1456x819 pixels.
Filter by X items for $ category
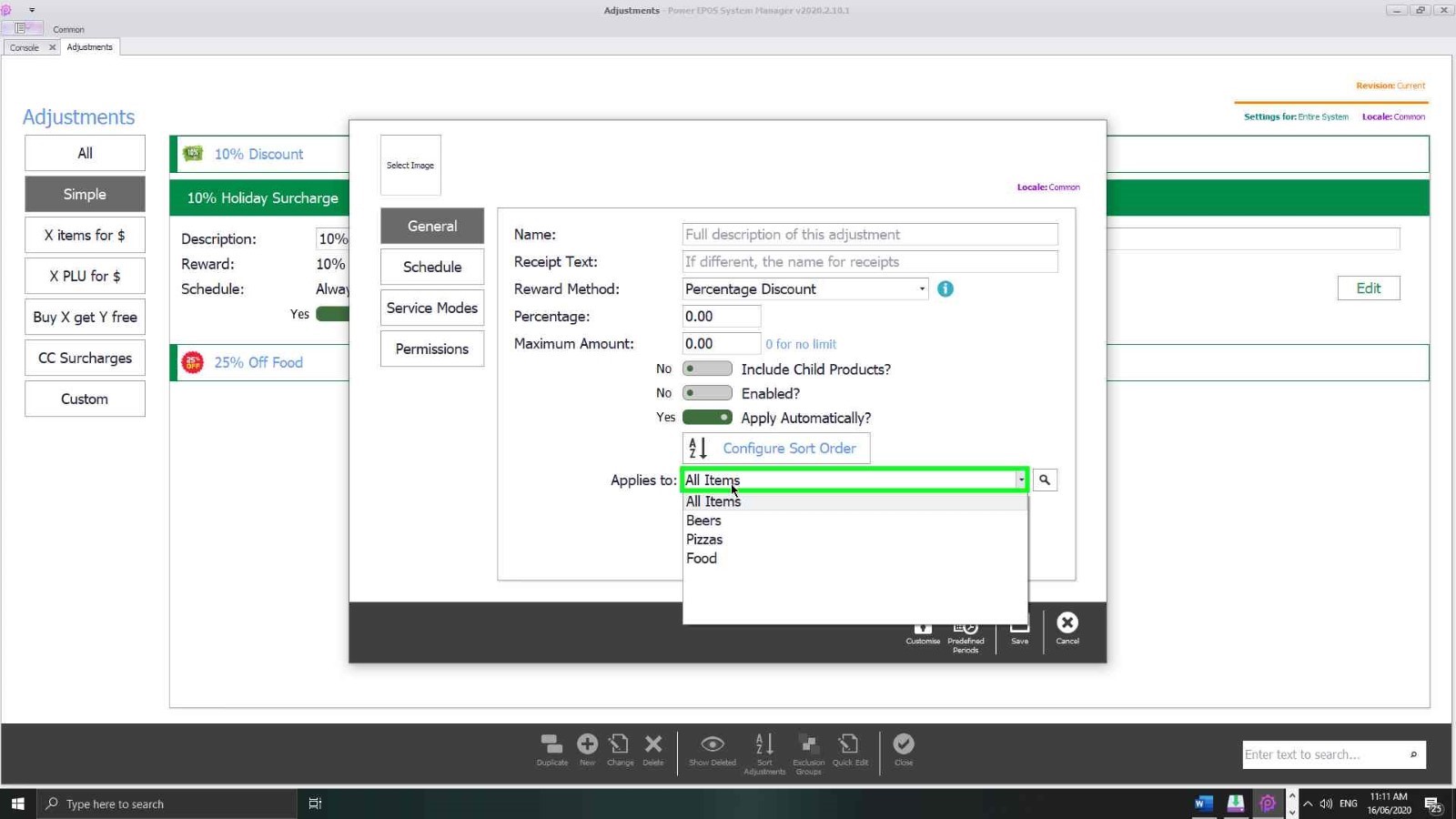tap(85, 235)
